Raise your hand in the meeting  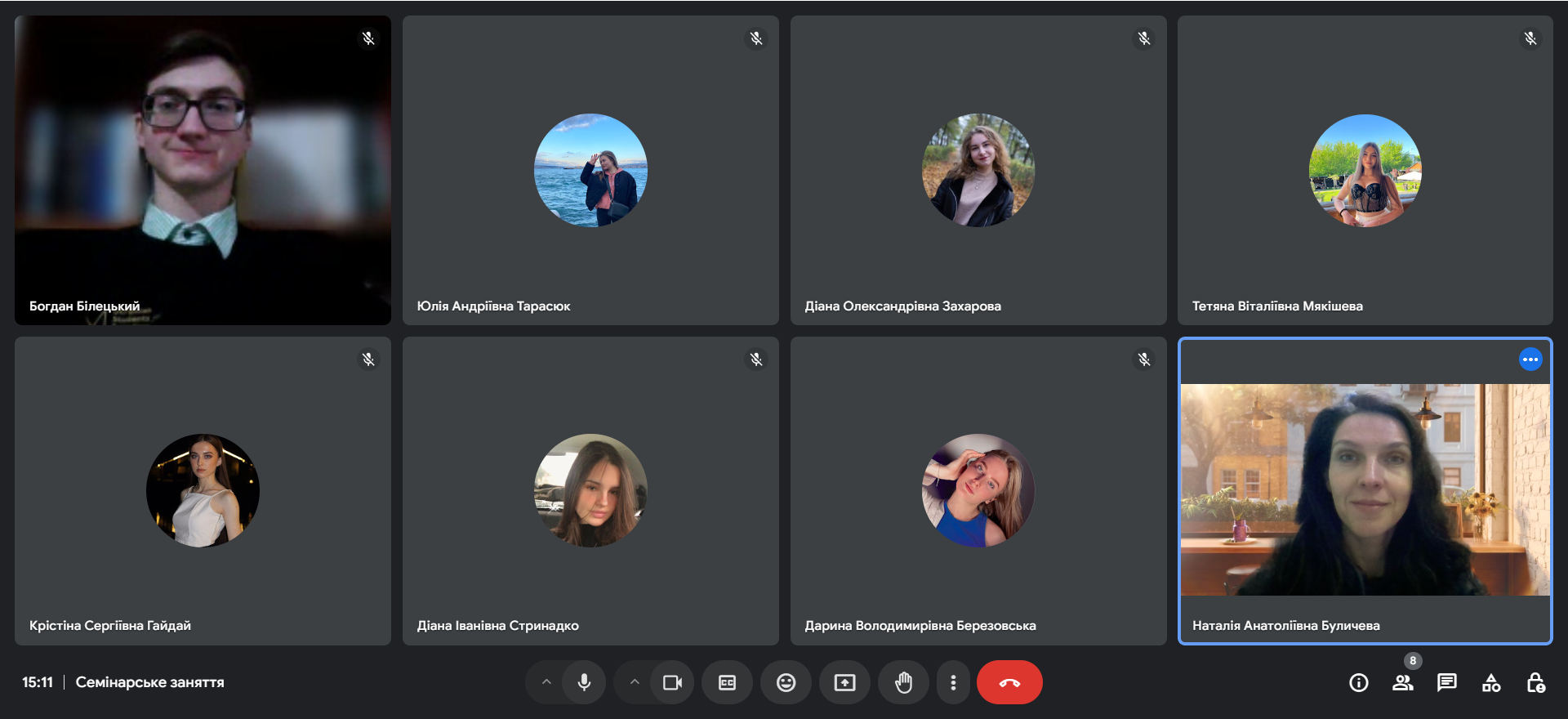click(903, 683)
